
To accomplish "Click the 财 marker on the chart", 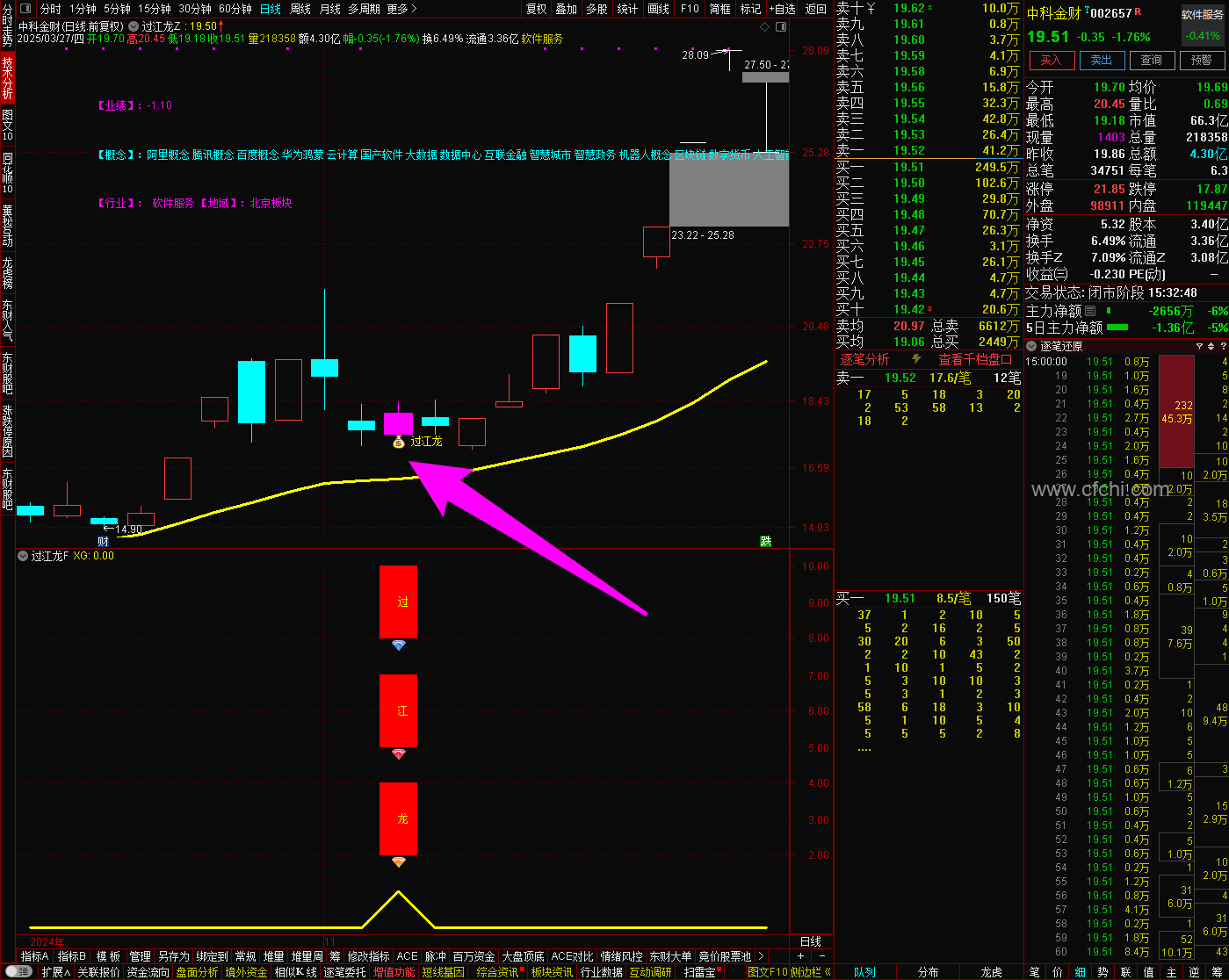I will point(103,542).
